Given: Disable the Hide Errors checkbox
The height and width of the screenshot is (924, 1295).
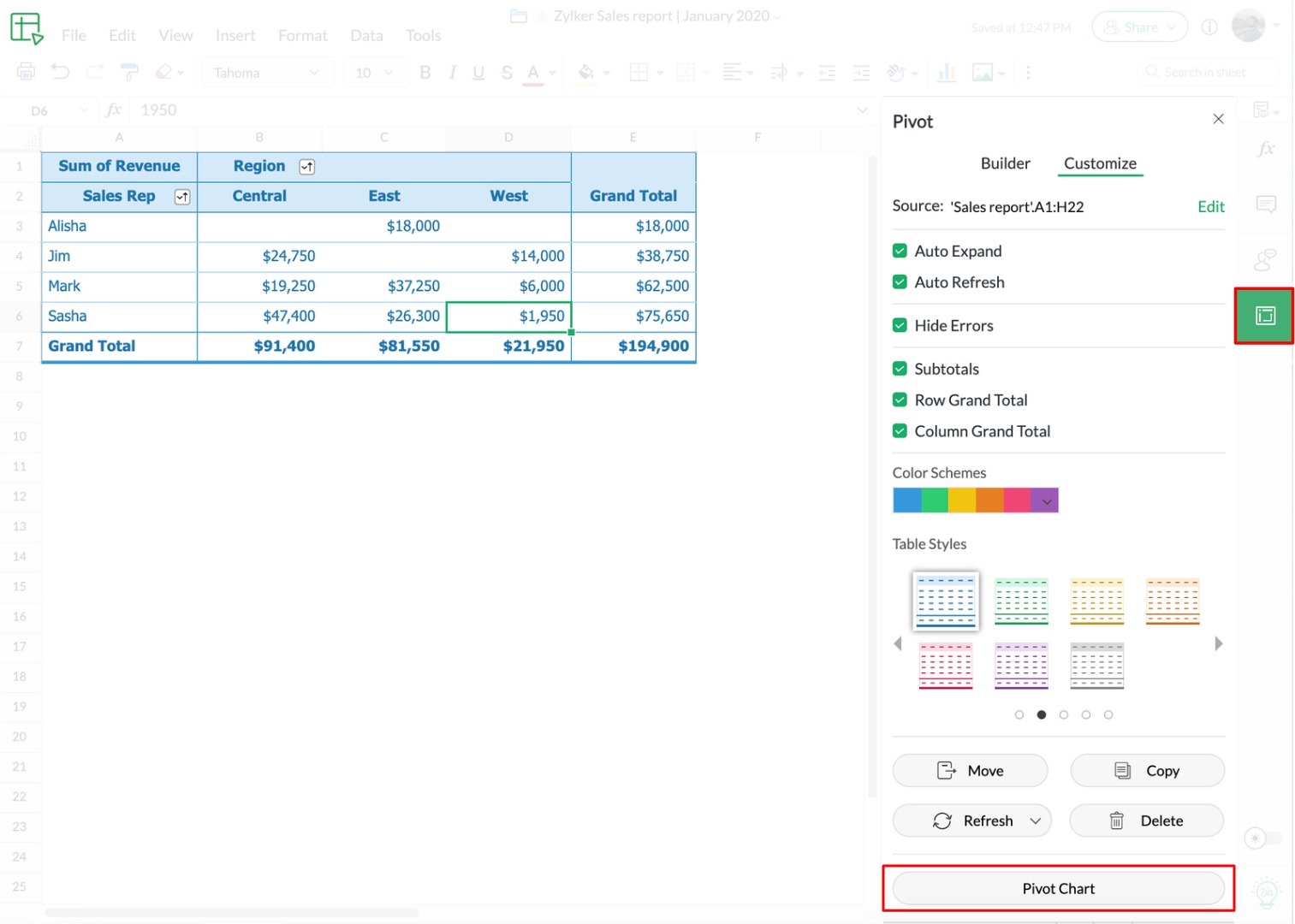Looking at the screenshot, I should (x=900, y=325).
